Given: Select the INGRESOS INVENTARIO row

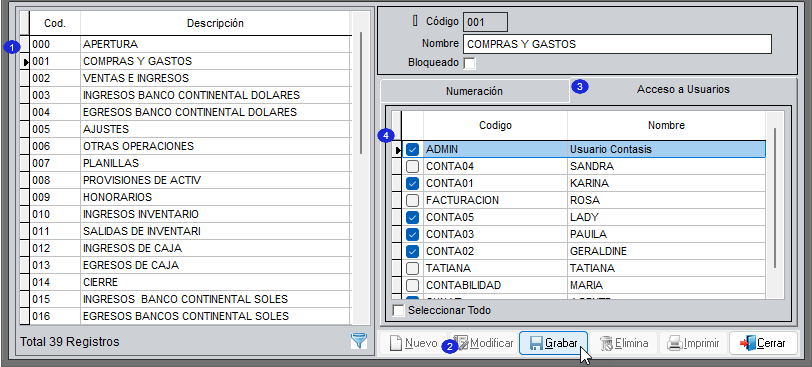Looking at the screenshot, I should tap(190, 214).
